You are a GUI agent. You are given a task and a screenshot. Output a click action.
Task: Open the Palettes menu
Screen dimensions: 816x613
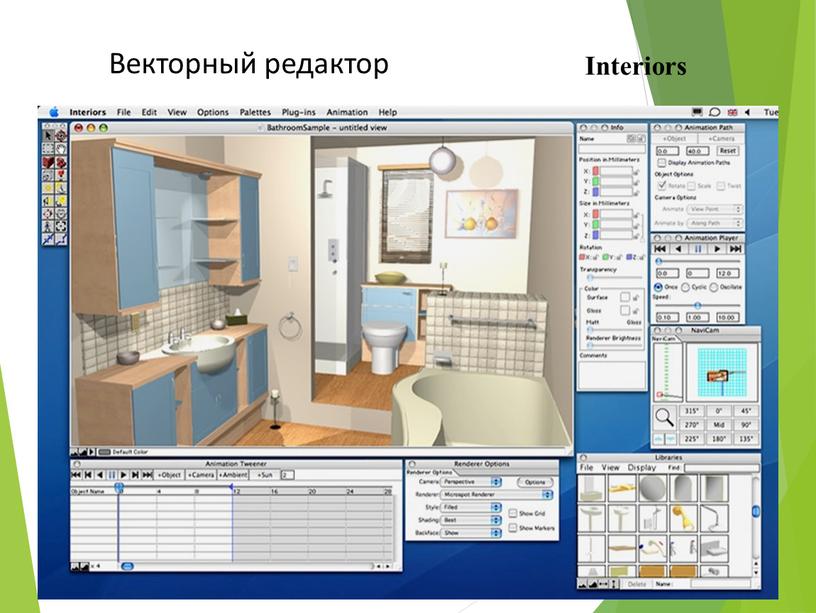point(255,112)
